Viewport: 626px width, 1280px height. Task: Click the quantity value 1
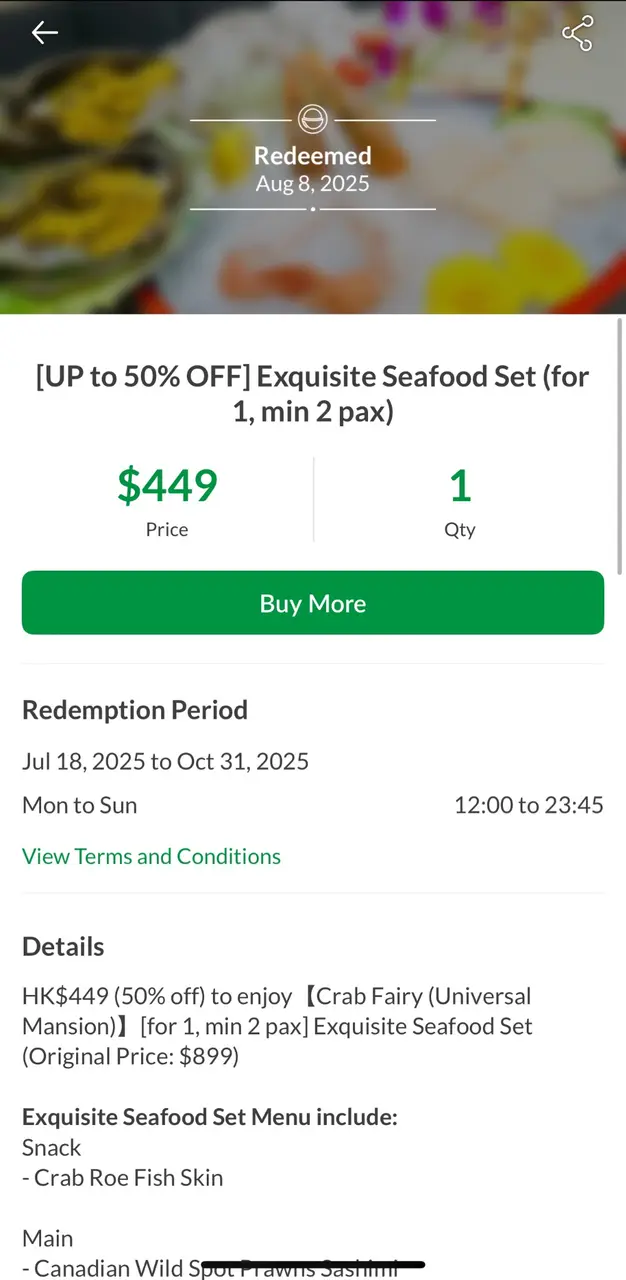(x=459, y=486)
